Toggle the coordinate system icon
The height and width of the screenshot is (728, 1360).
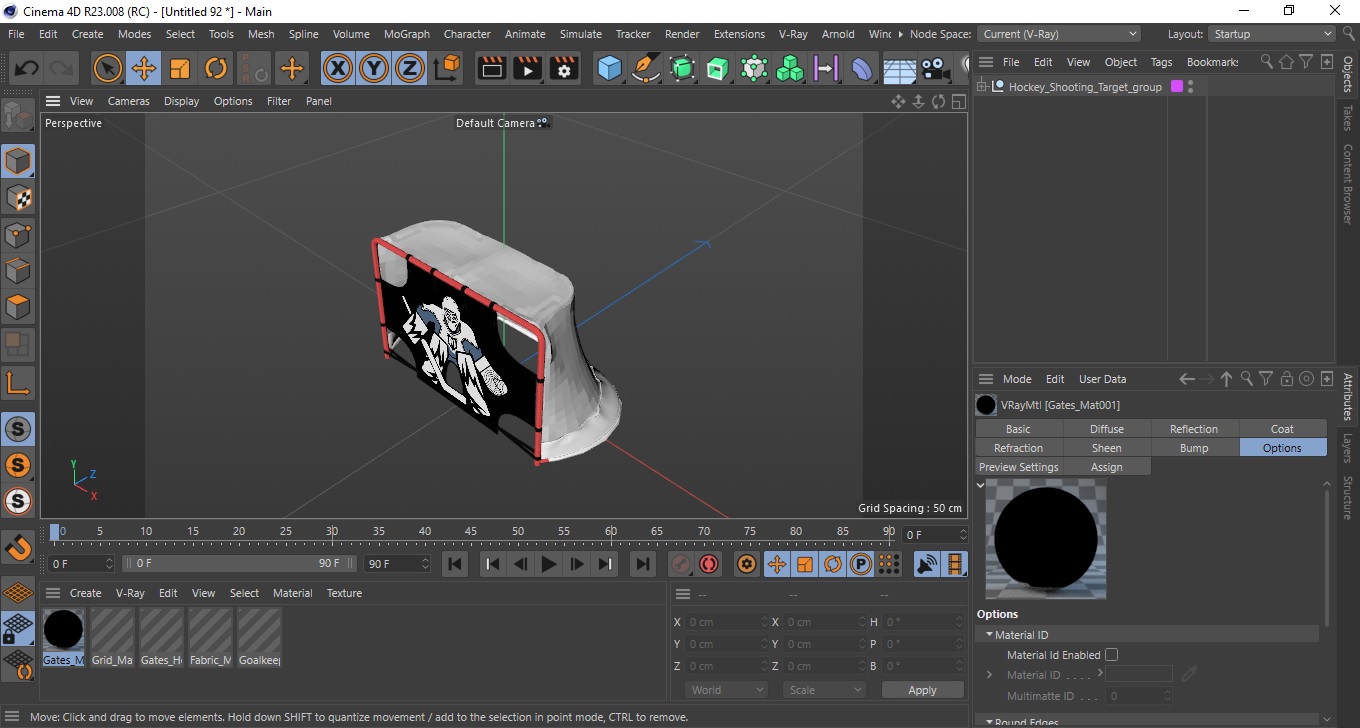click(448, 69)
